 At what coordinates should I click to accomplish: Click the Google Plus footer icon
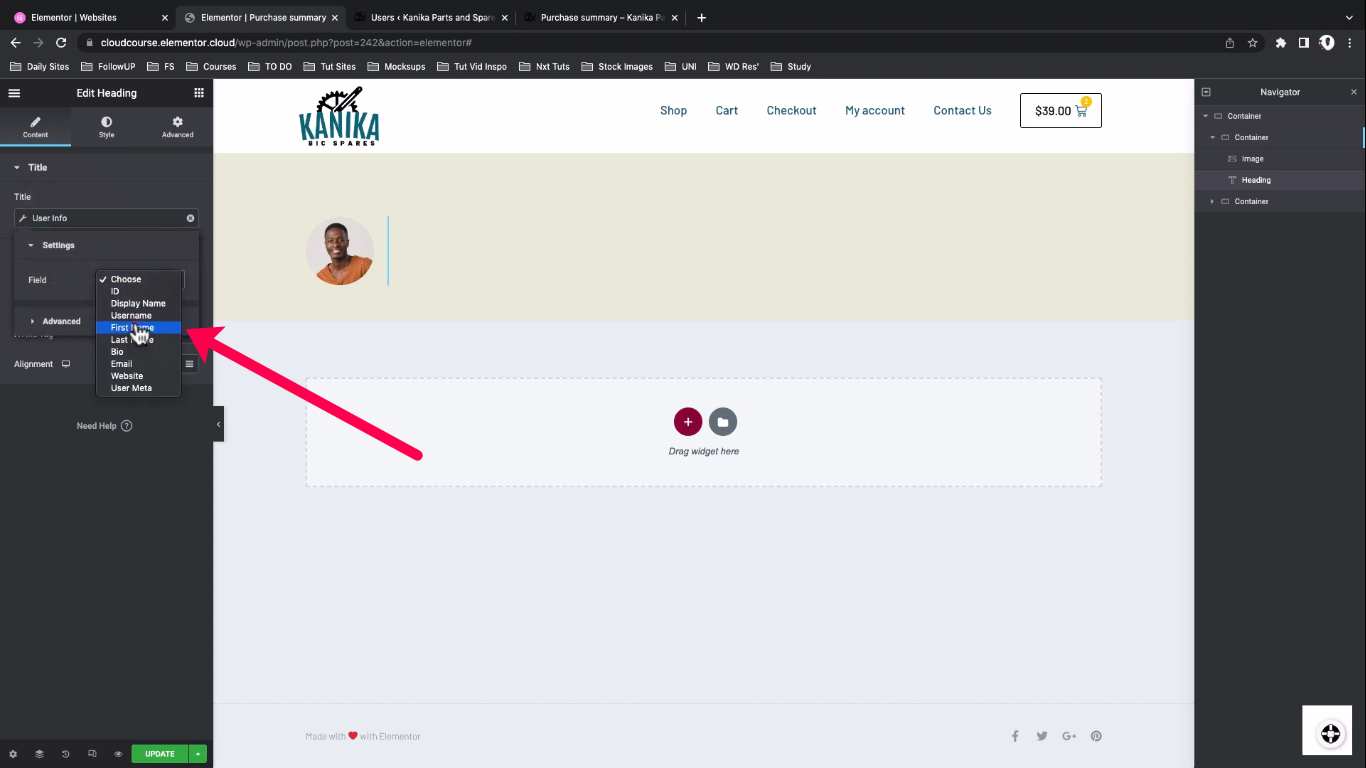1069,736
